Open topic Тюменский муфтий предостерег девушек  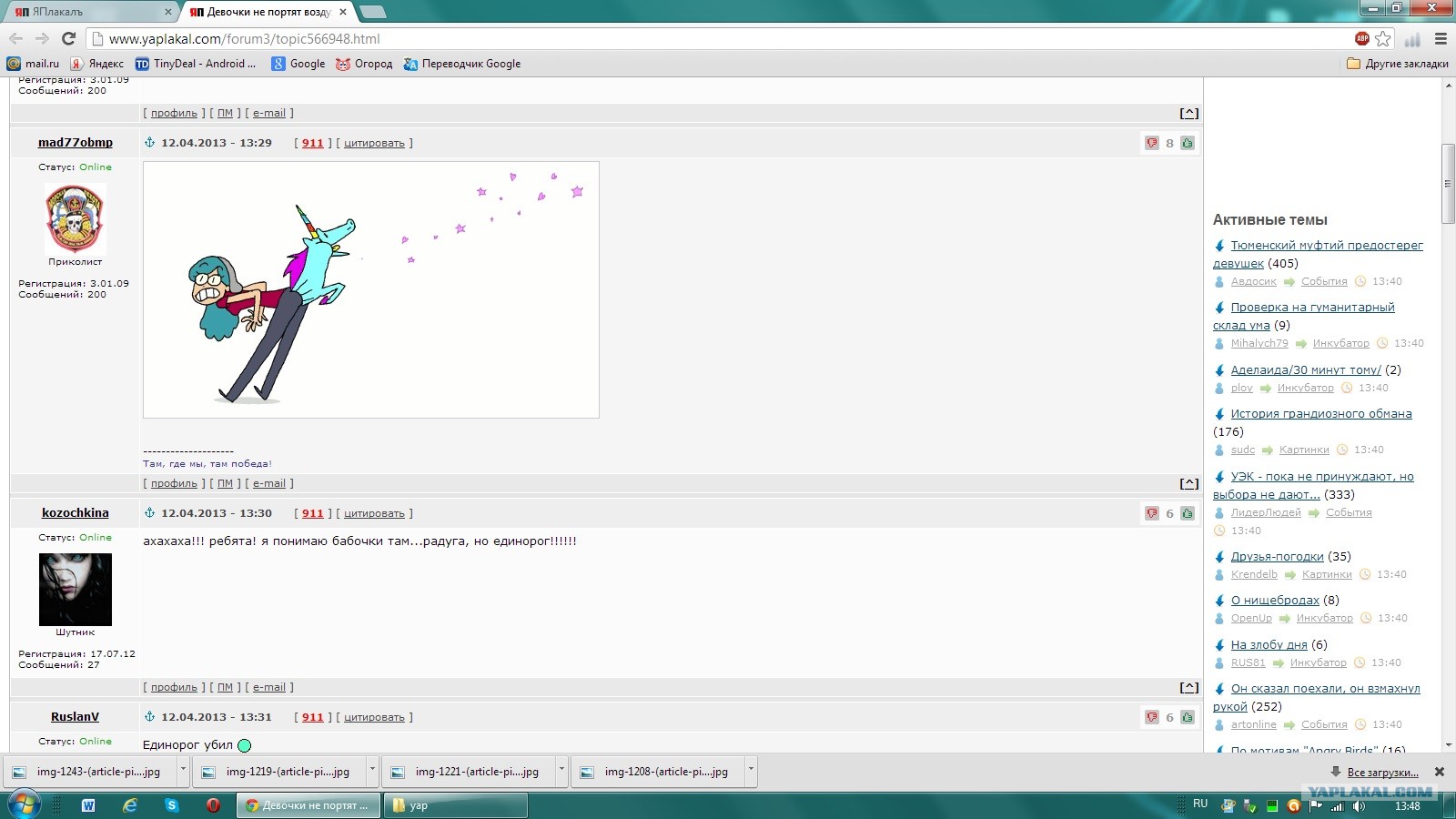click(x=1318, y=254)
